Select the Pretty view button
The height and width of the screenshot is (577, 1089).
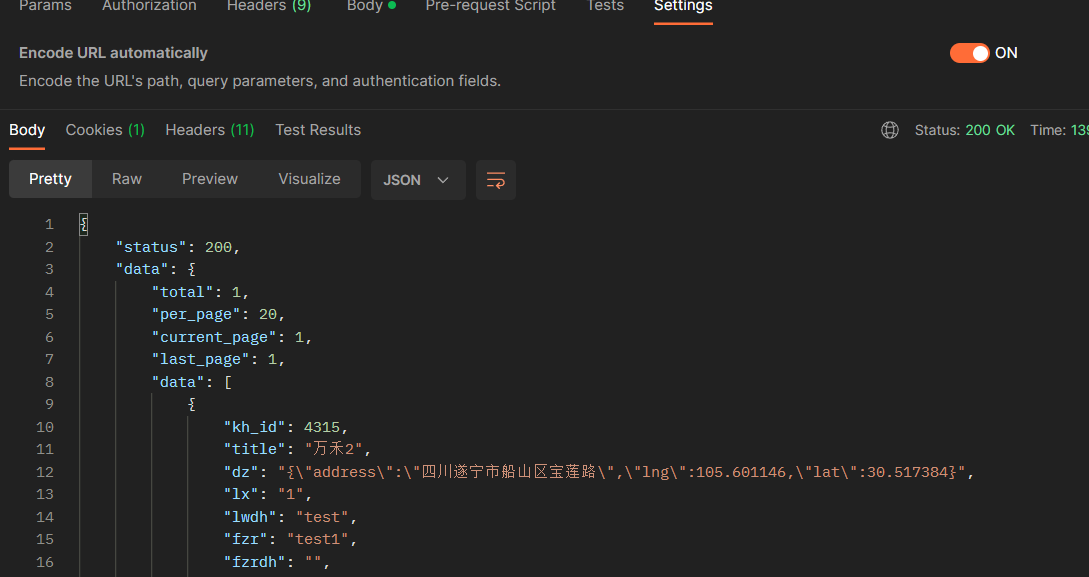tap(50, 179)
